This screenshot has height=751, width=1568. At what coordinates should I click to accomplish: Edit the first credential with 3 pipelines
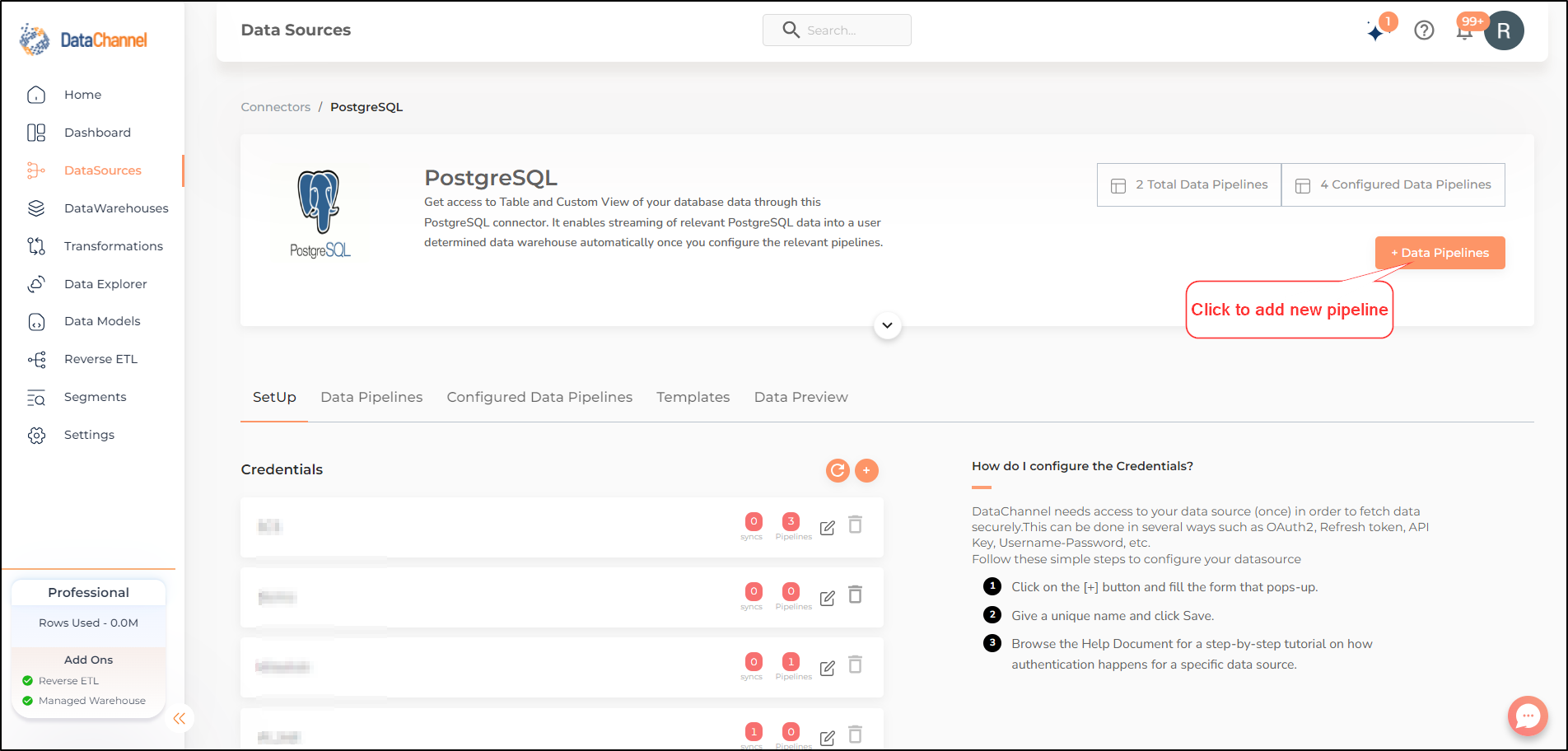tap(828, 528)
